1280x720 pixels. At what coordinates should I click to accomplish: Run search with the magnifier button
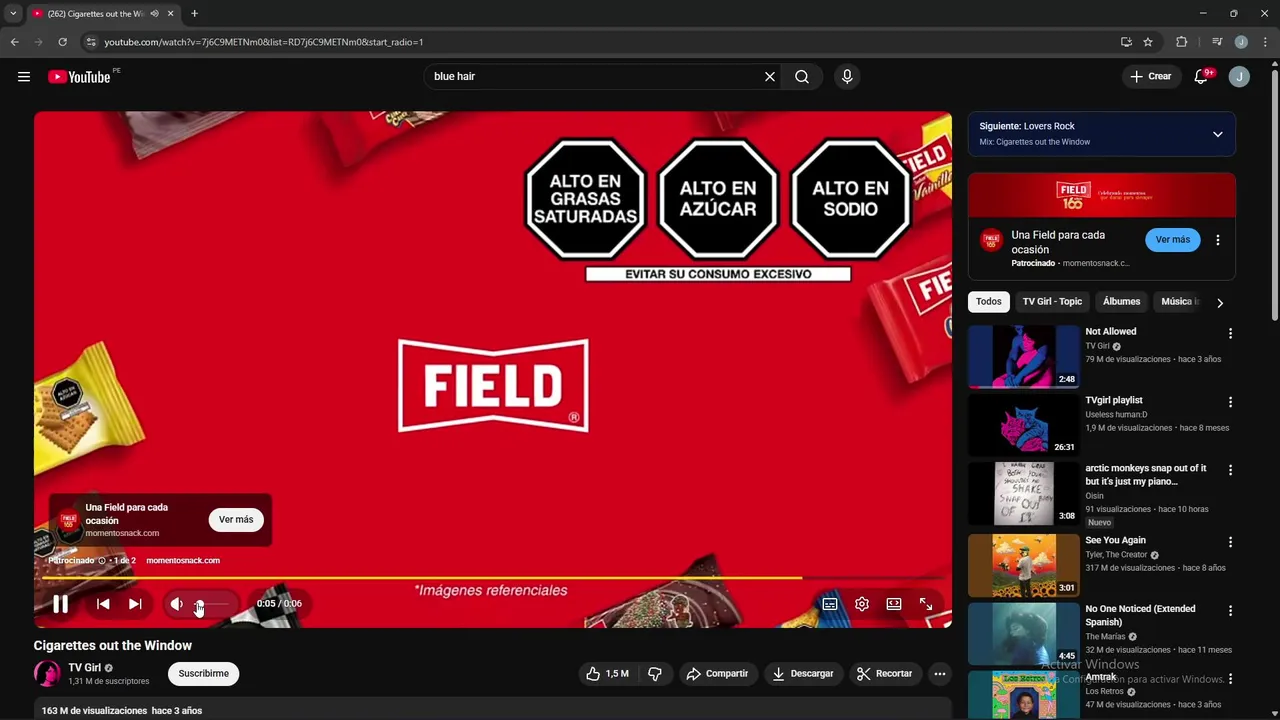pyautogui.click(x=802, y=77)
